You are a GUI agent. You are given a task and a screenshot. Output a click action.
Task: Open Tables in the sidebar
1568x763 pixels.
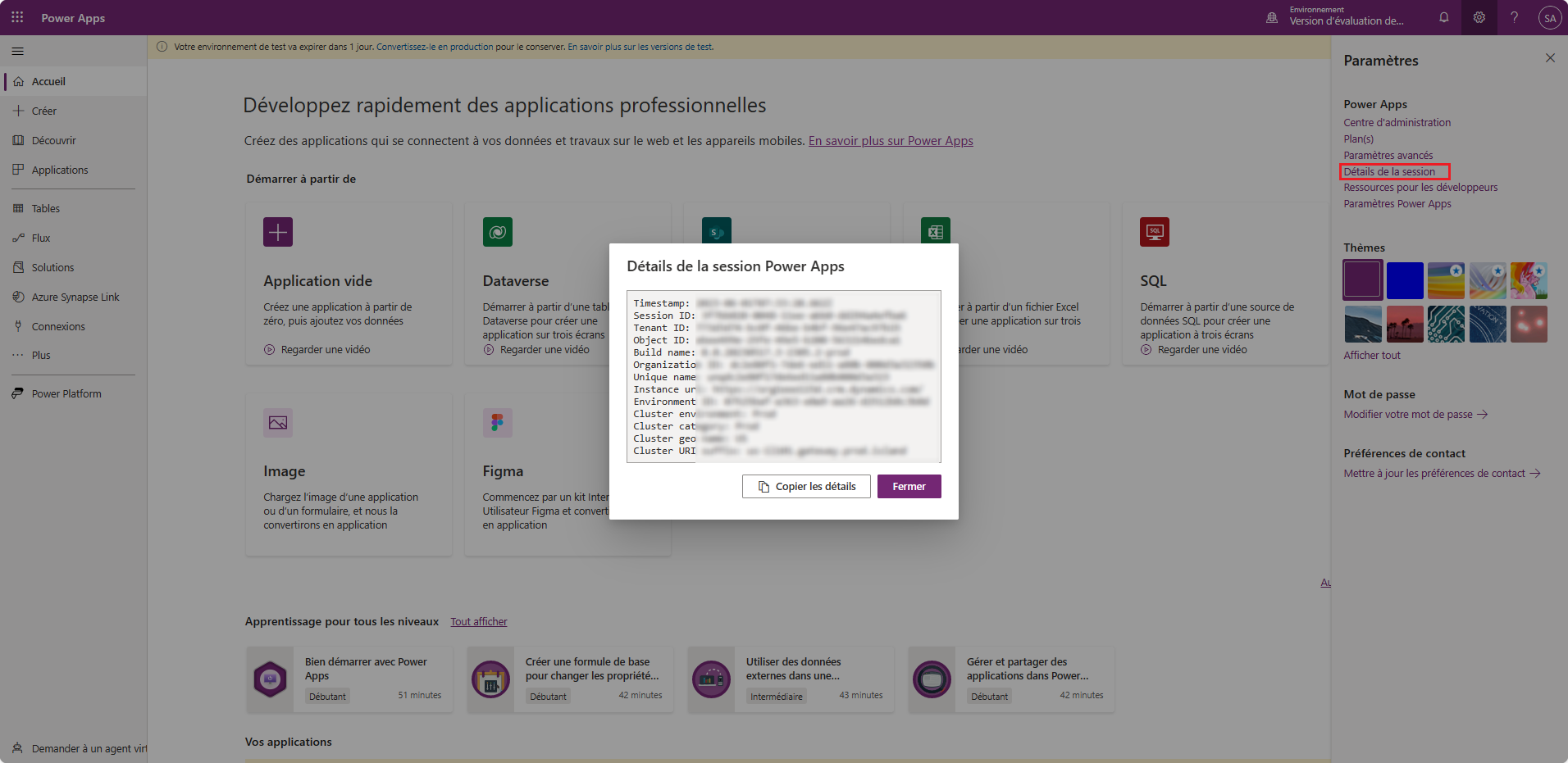click(74, 208)
